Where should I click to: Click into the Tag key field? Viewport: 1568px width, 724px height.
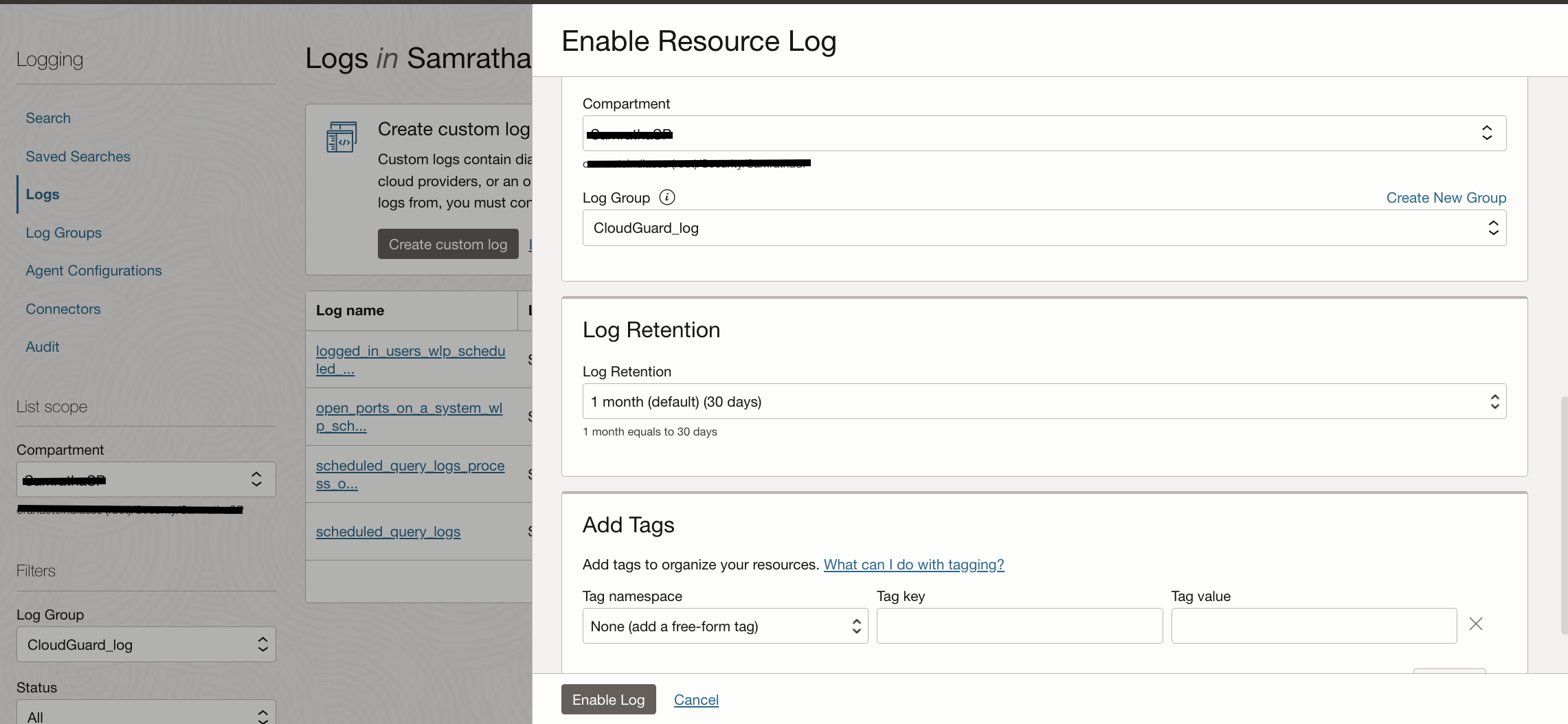[1019, 626]
